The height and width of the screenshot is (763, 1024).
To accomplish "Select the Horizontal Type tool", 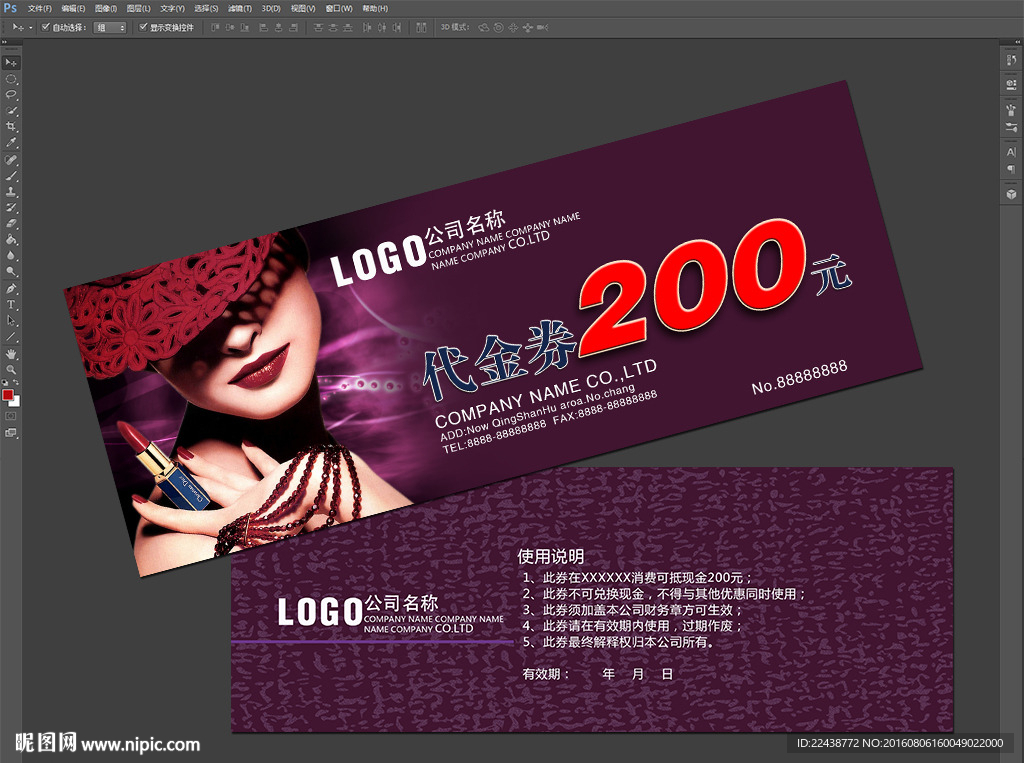I will 11,304.
